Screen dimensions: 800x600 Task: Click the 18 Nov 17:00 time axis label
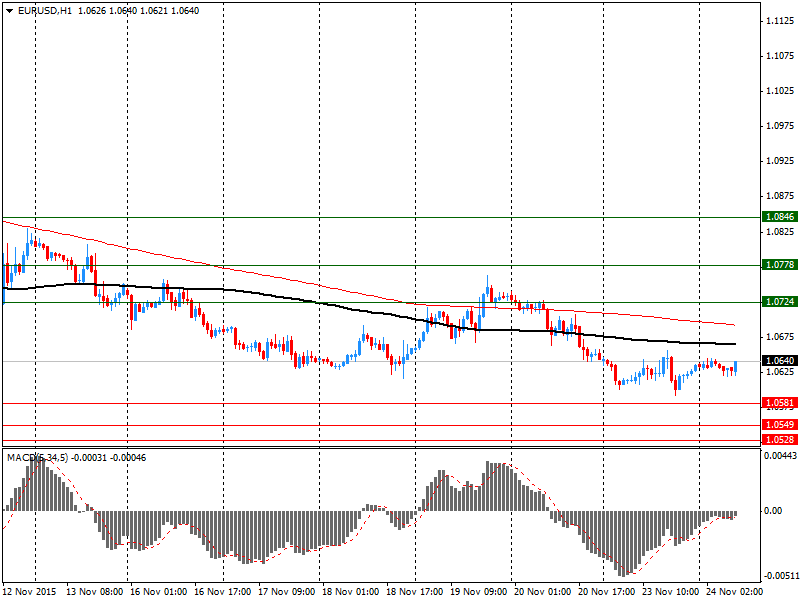414,592
